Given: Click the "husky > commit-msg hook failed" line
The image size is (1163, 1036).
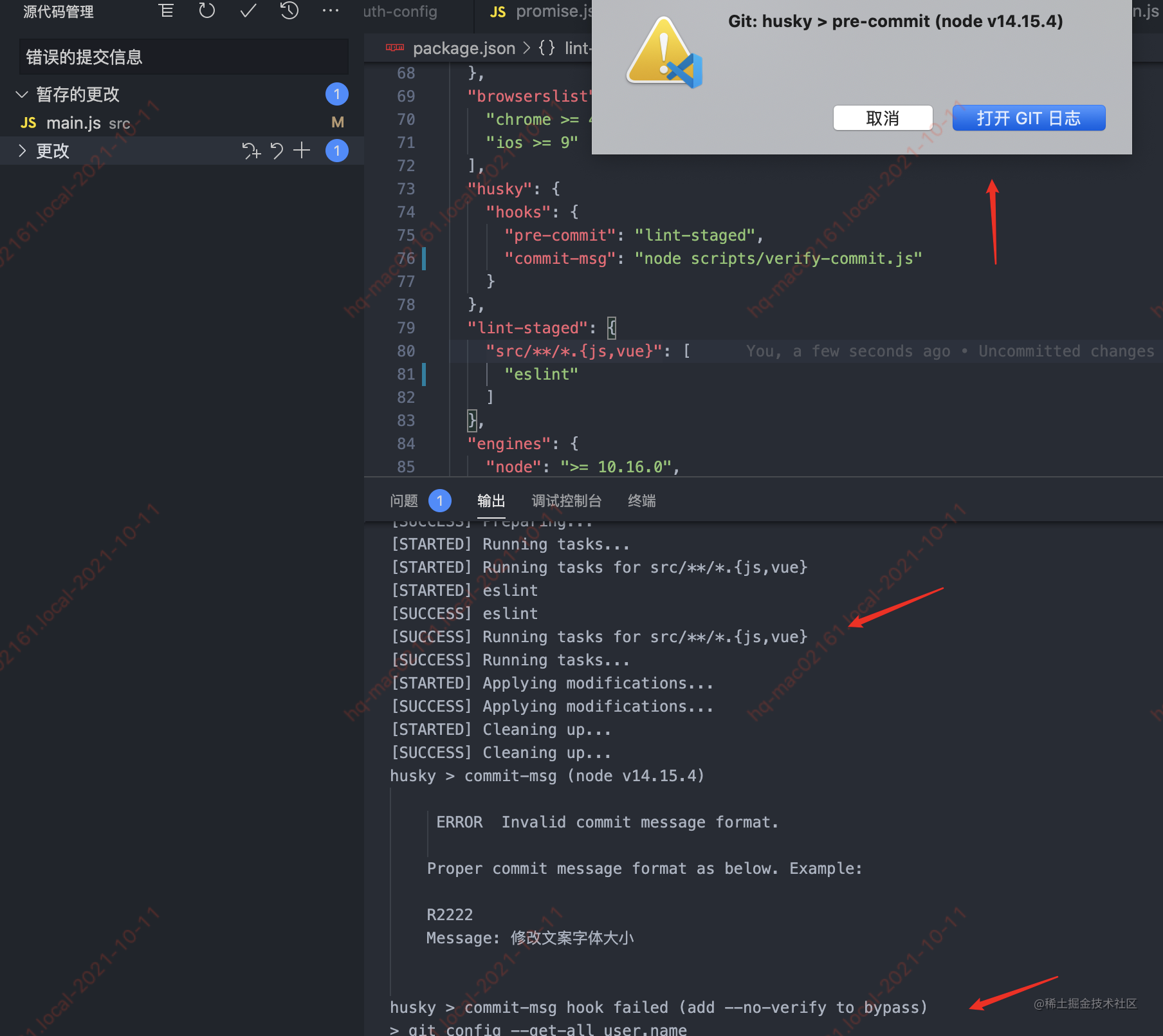Looking at the screenshot, I should [x=659, y=1008].
